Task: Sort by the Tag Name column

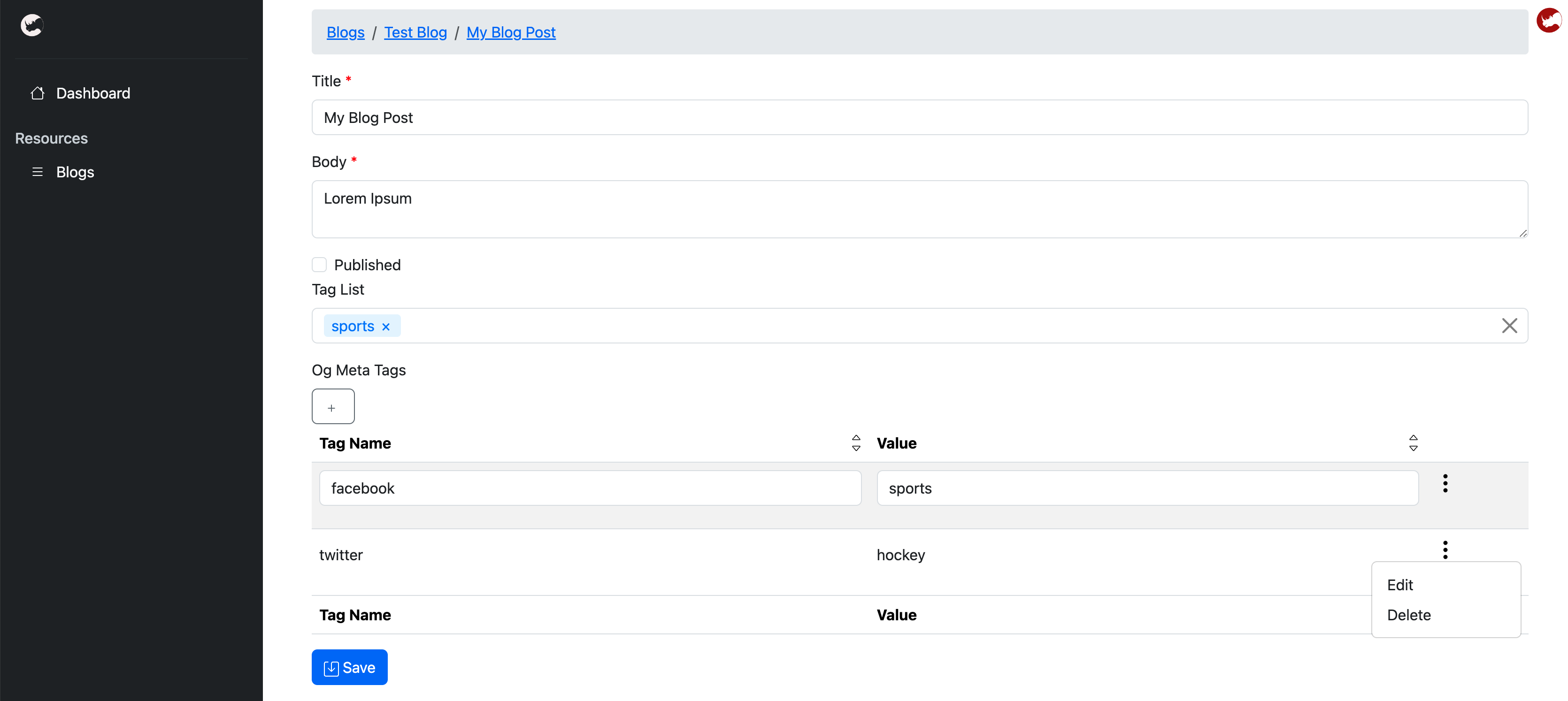Action: 856,443
